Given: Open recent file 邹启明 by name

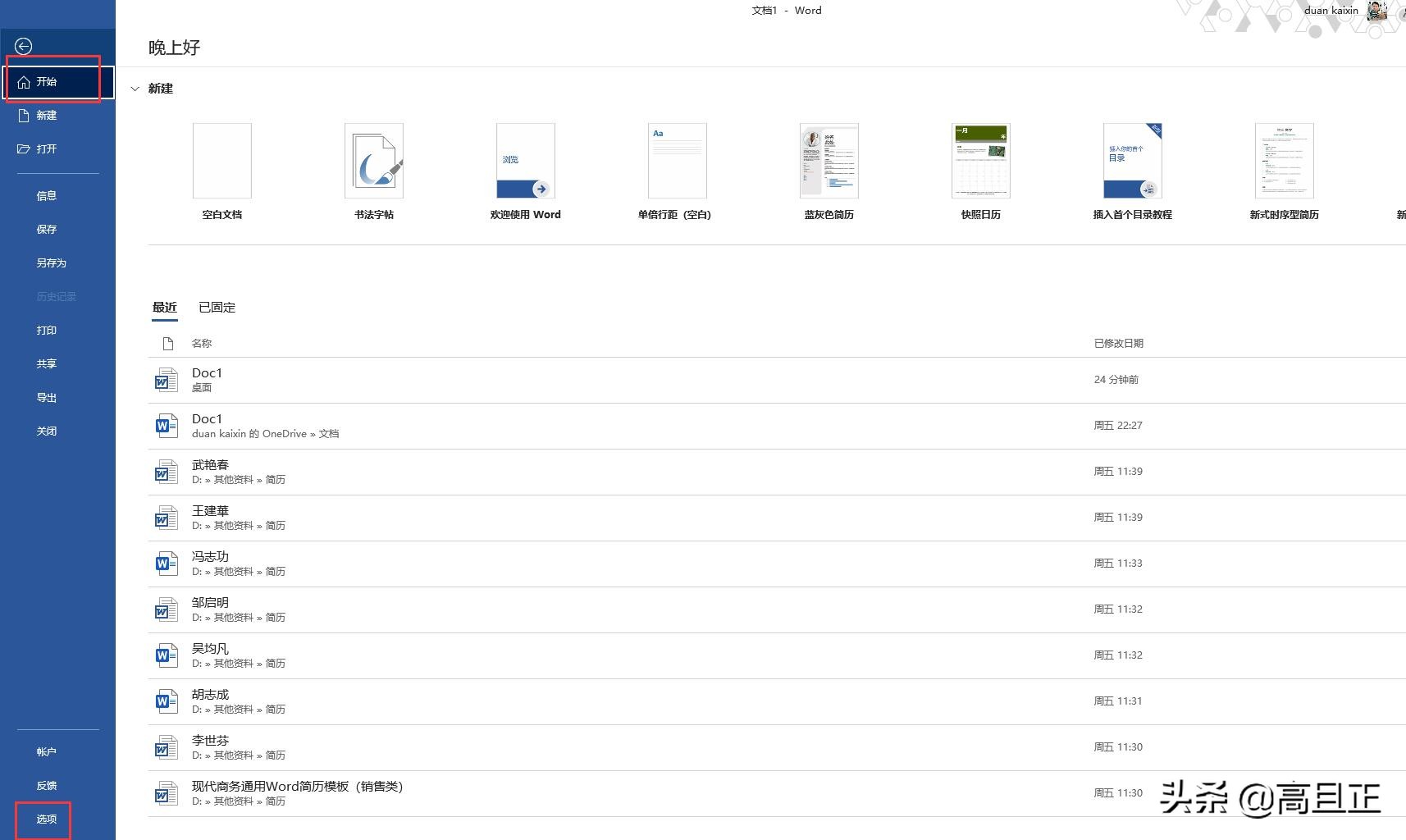Looking at the screenshot, I should tap(210, 603).
